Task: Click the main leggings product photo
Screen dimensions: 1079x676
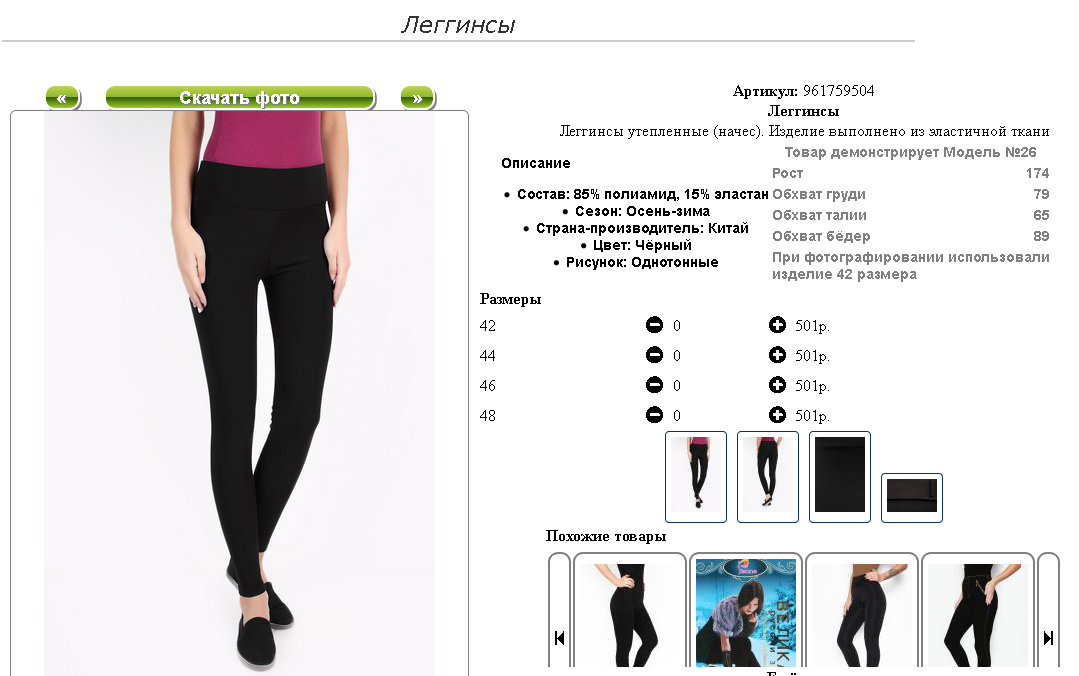Action: [x=239, y=392]
